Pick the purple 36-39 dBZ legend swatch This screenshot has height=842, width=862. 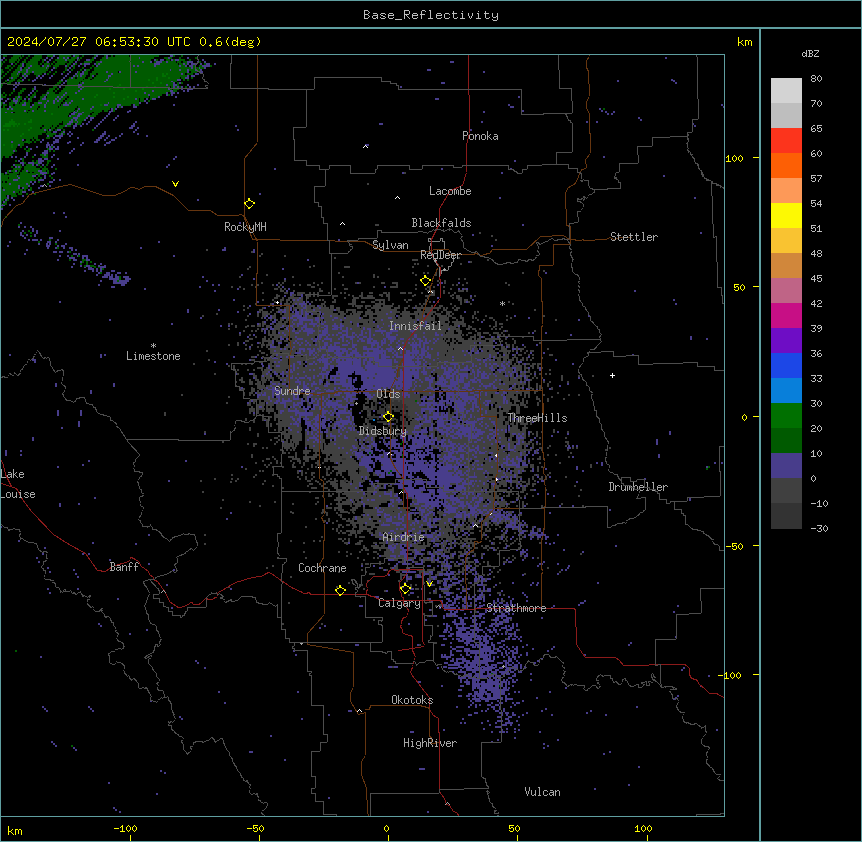tap(786, 341)
